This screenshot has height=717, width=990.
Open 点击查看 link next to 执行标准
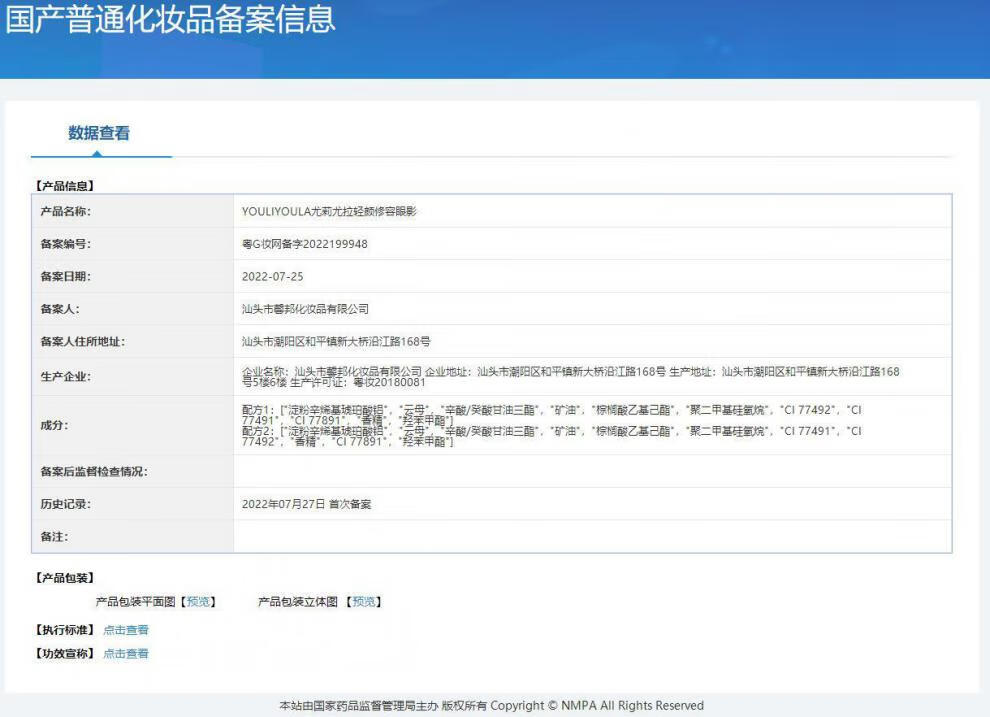tap(126, 630)
